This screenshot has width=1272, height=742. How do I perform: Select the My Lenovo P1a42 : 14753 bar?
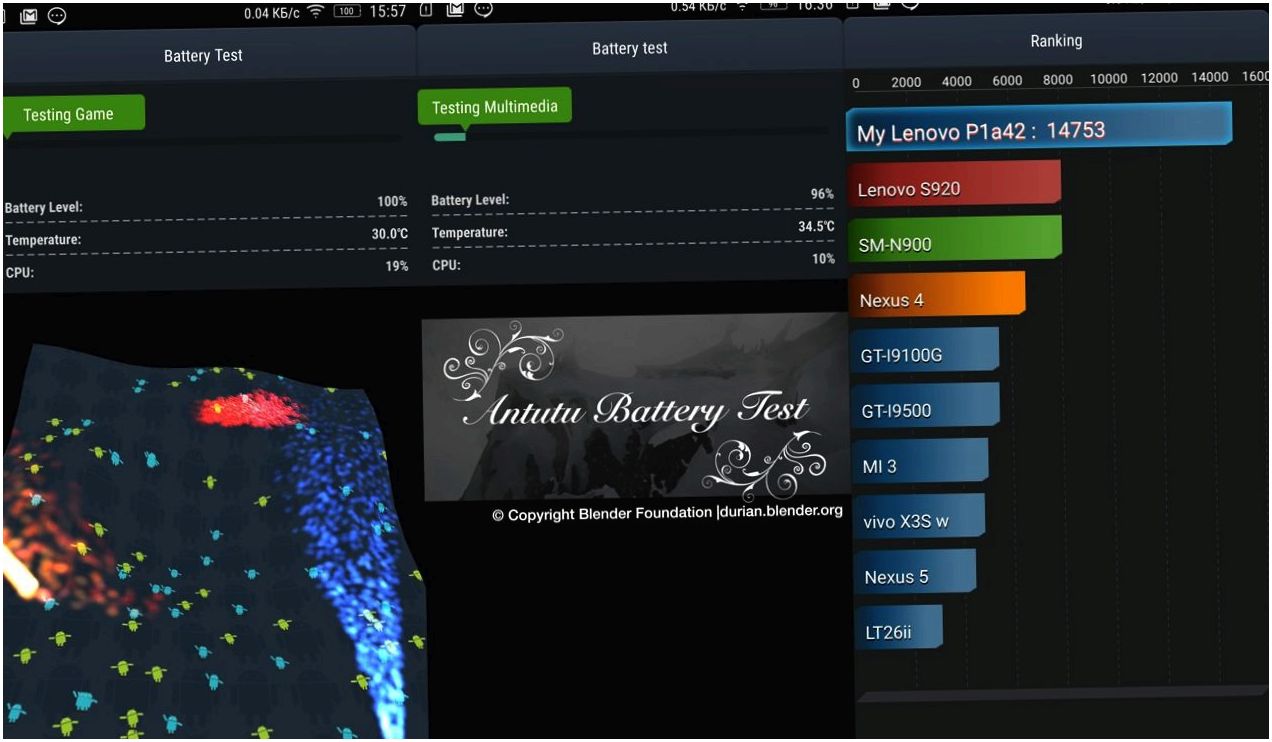pos(1039,128)
